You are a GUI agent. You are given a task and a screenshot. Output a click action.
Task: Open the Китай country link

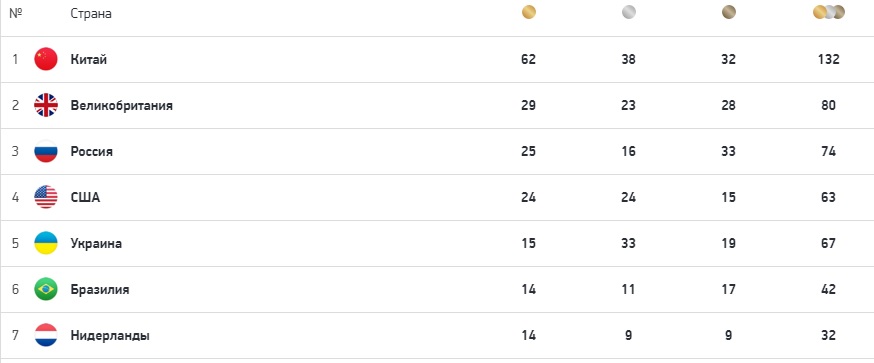pyautogui.click(x=89, y=59)
